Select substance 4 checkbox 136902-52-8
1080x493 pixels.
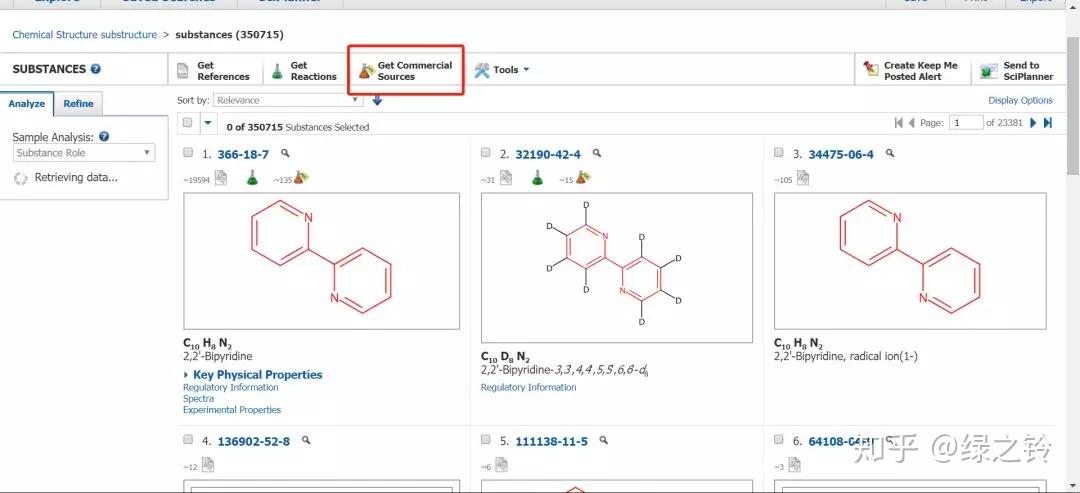tap(189, 439)
